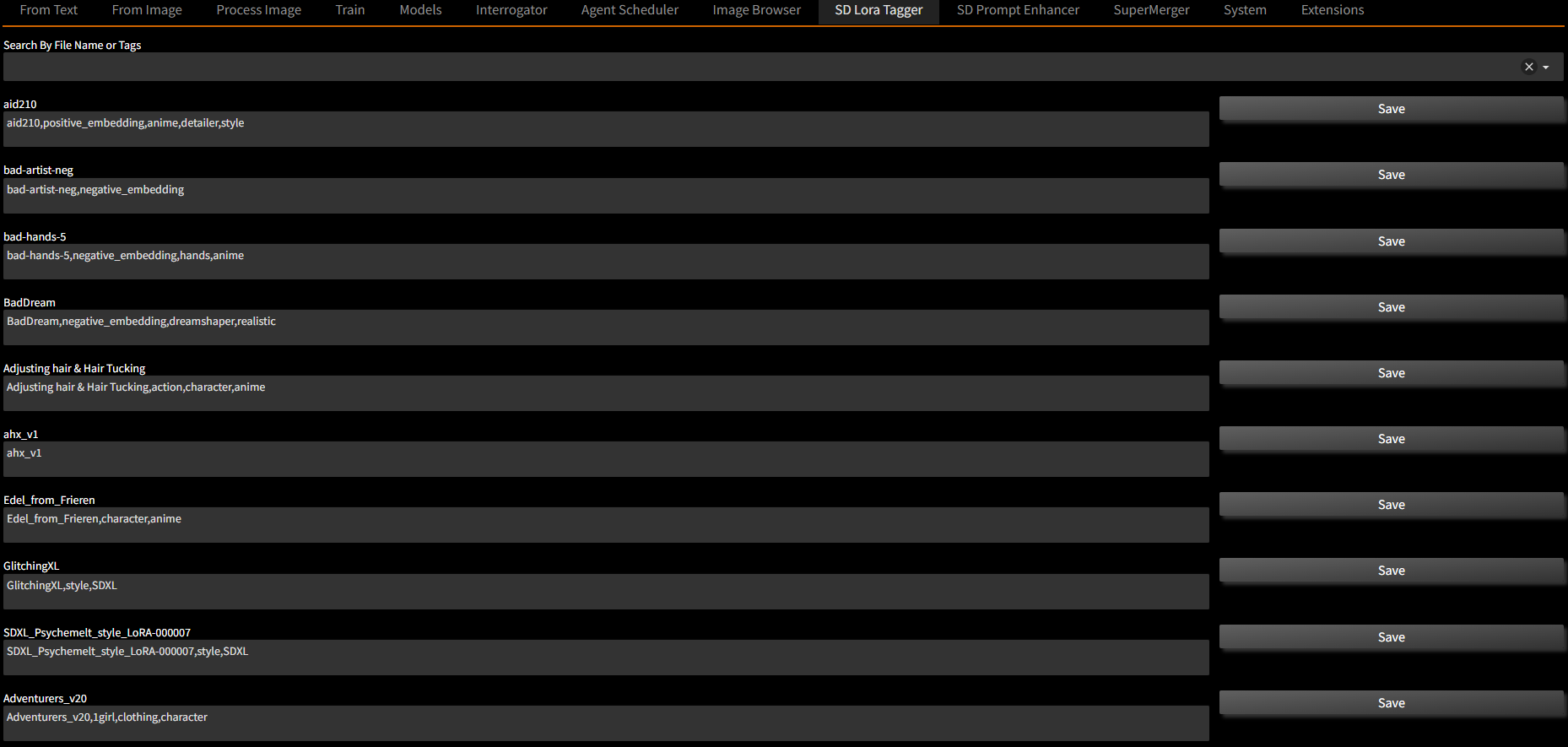The width and height of the screenshot is (1568, 747).
Task: Open the Agent Scheduler tab
Action: tap(630, 10)
